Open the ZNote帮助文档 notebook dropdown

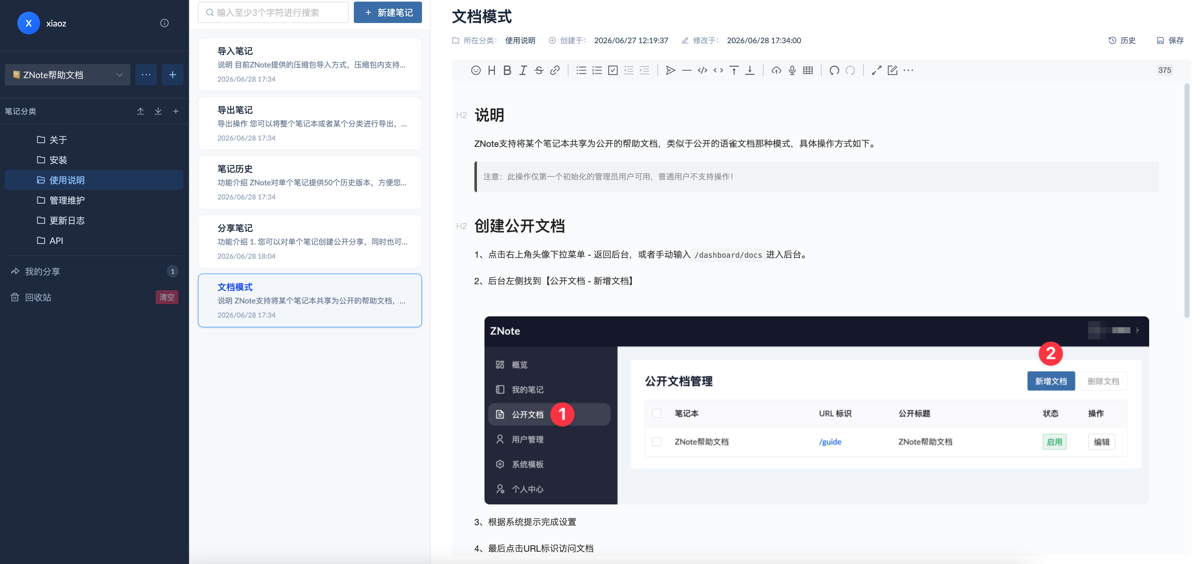pos(67,75)
